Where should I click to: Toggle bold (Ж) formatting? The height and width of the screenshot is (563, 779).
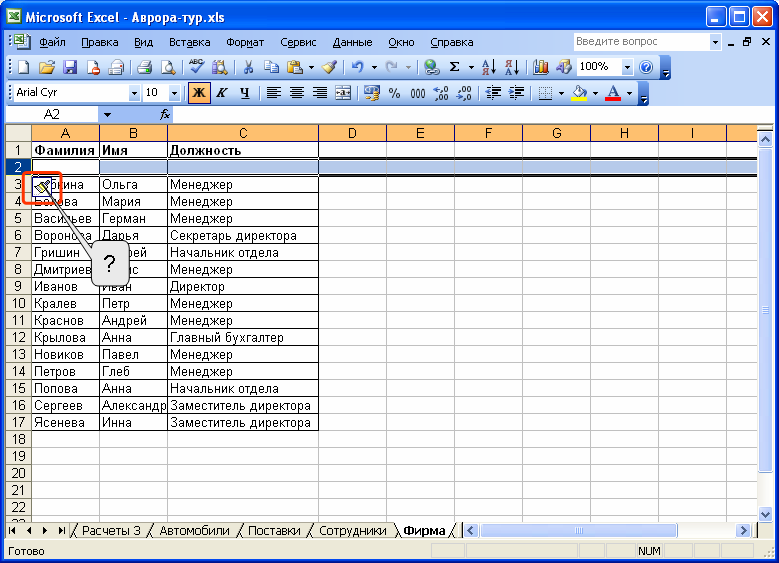[x=199, y=93]
